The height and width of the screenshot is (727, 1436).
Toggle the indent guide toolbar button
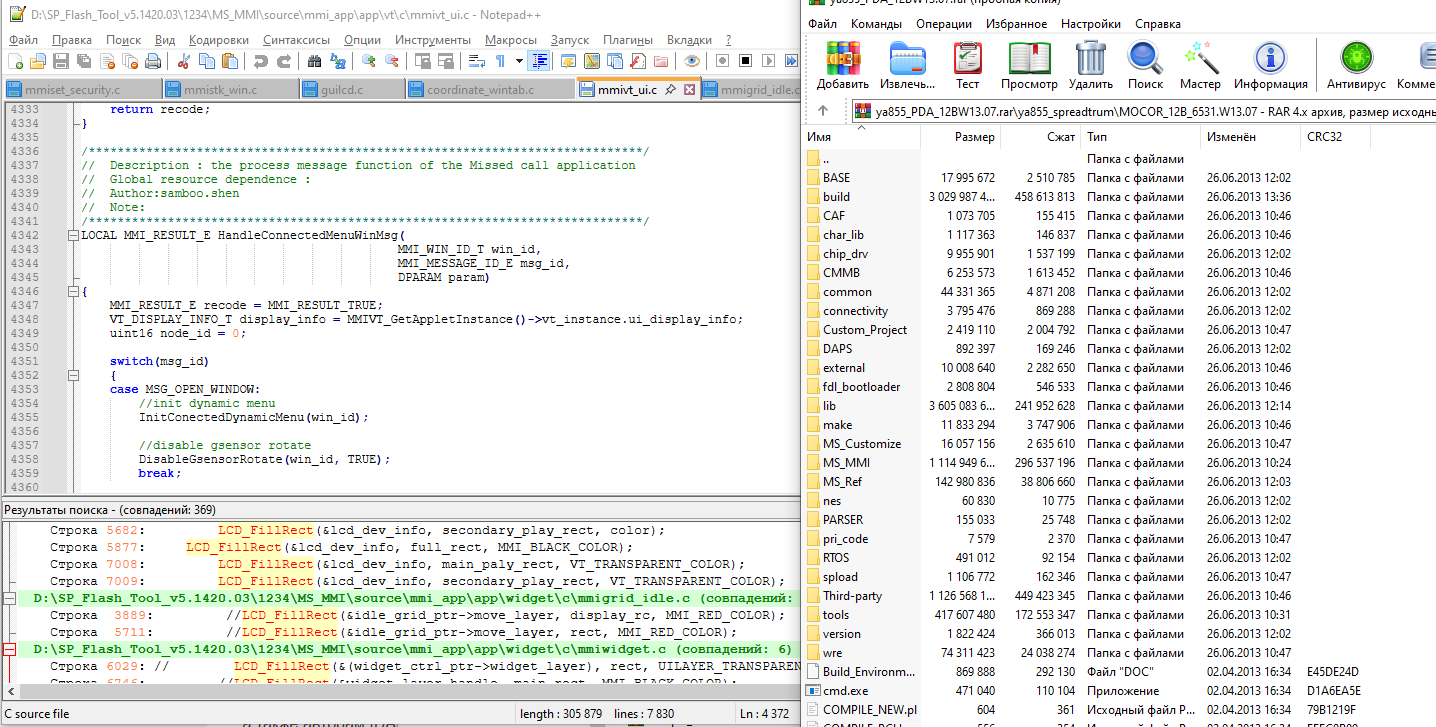tap(539, 61)
